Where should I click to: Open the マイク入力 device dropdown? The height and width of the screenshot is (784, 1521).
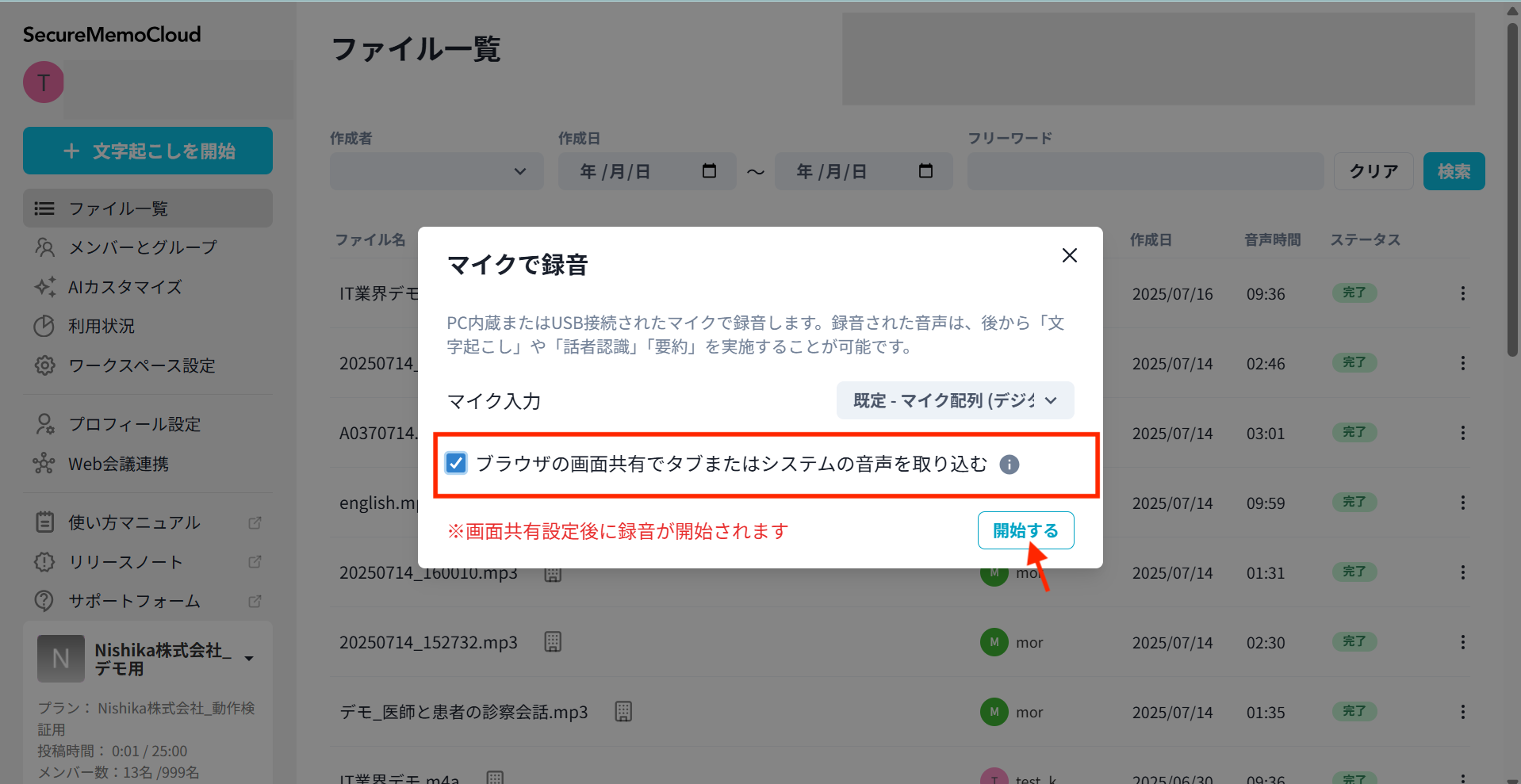(955, 400)
